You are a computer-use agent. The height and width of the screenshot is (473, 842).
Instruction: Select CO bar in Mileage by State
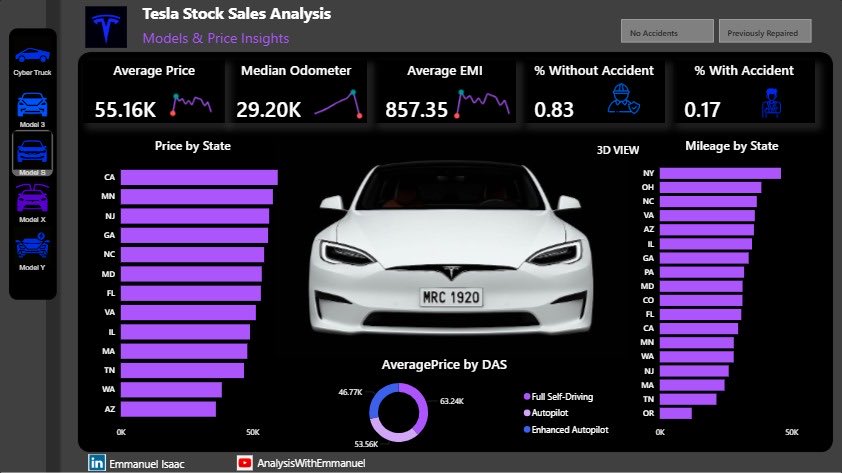(701, 301)
